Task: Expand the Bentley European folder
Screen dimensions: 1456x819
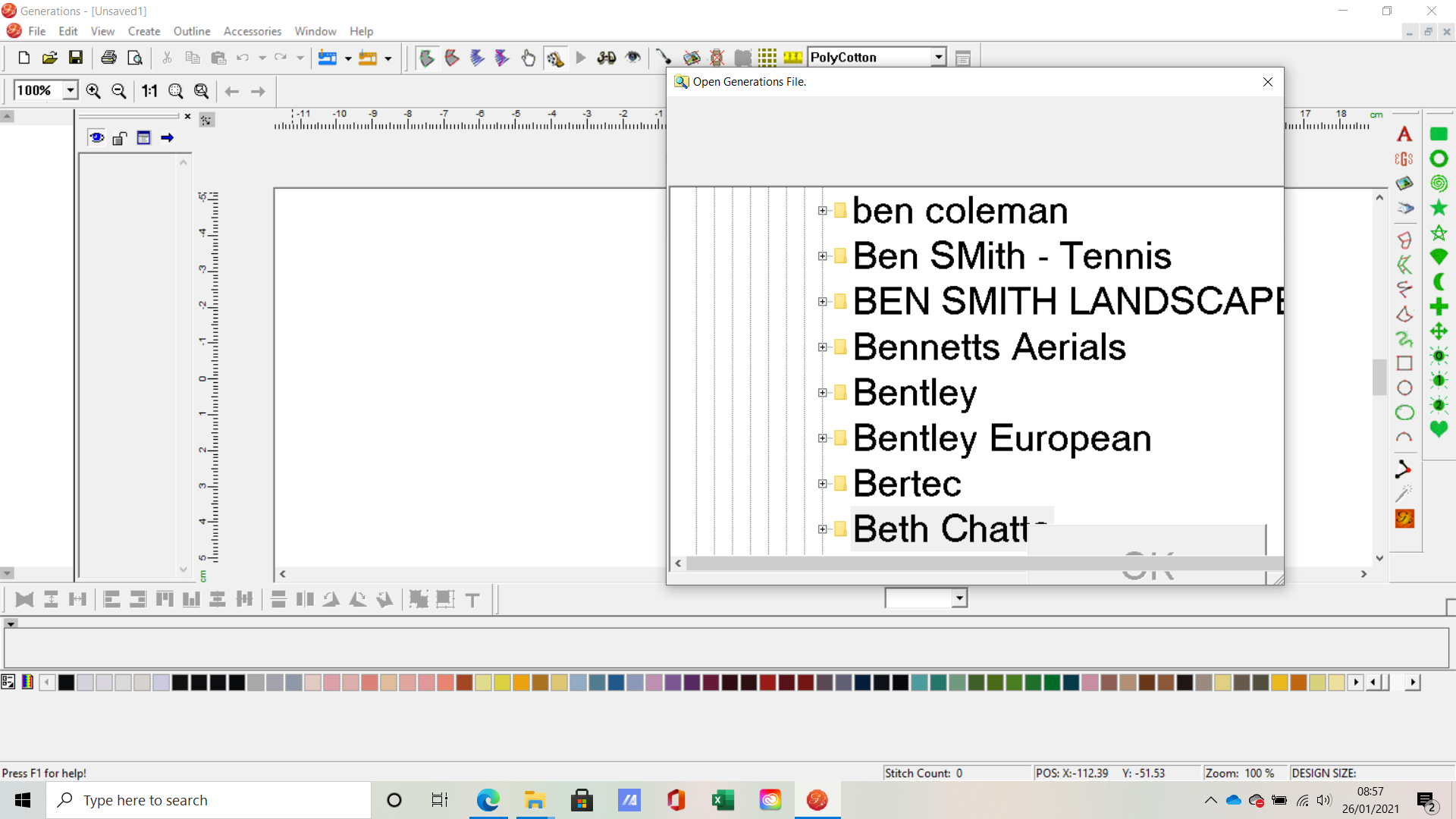Action: (x=822, y=438)
